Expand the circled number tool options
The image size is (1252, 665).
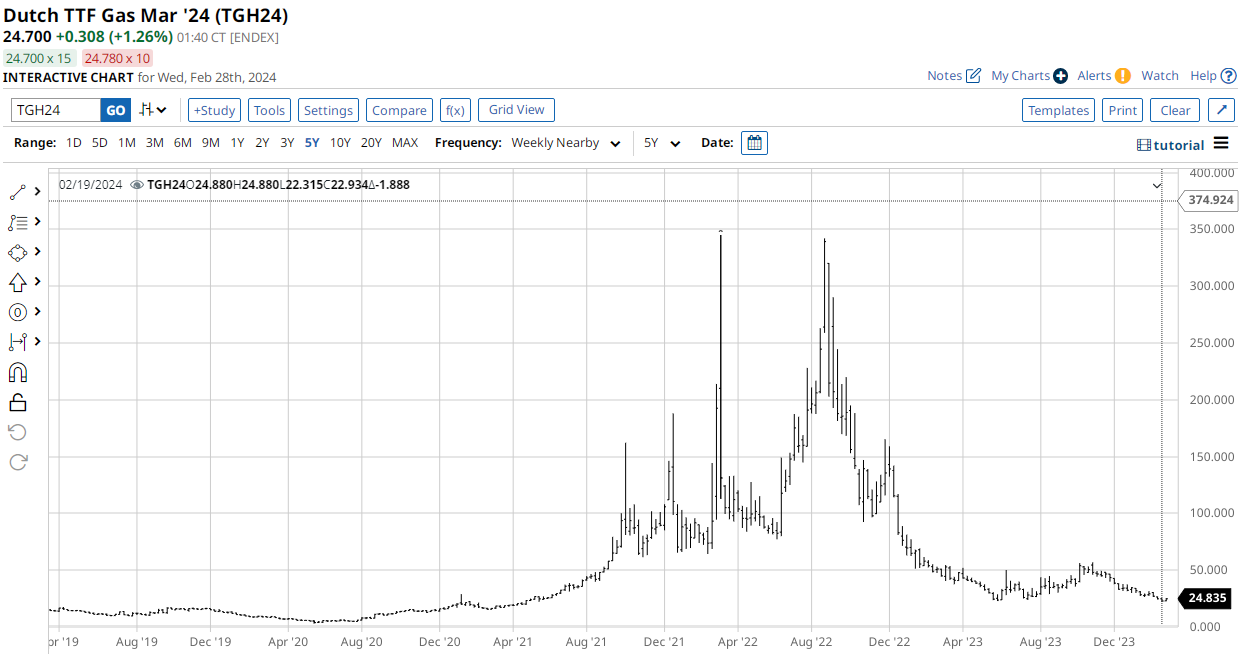tap(37, 311)
